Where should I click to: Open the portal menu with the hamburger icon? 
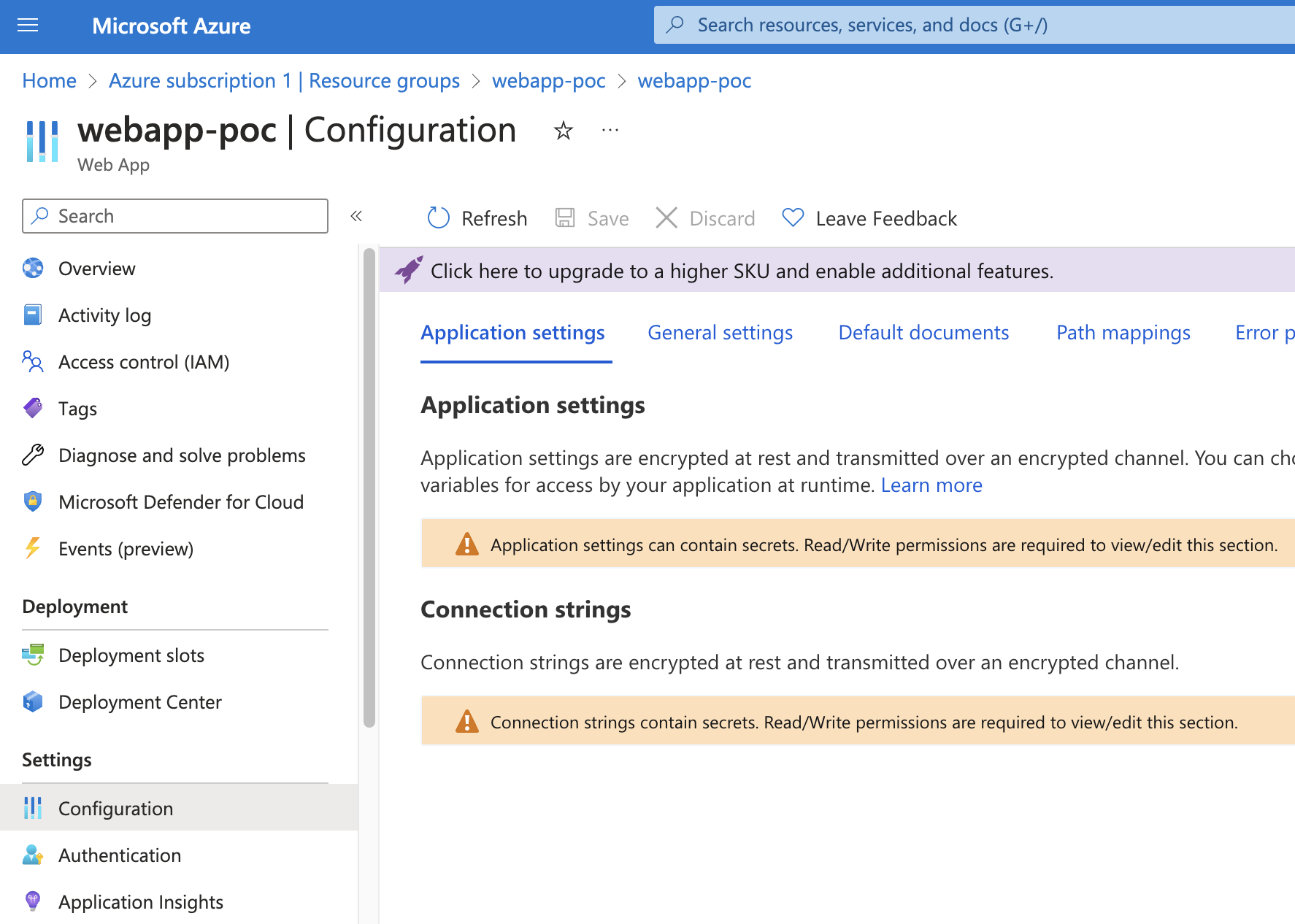[x=28, y=26]
